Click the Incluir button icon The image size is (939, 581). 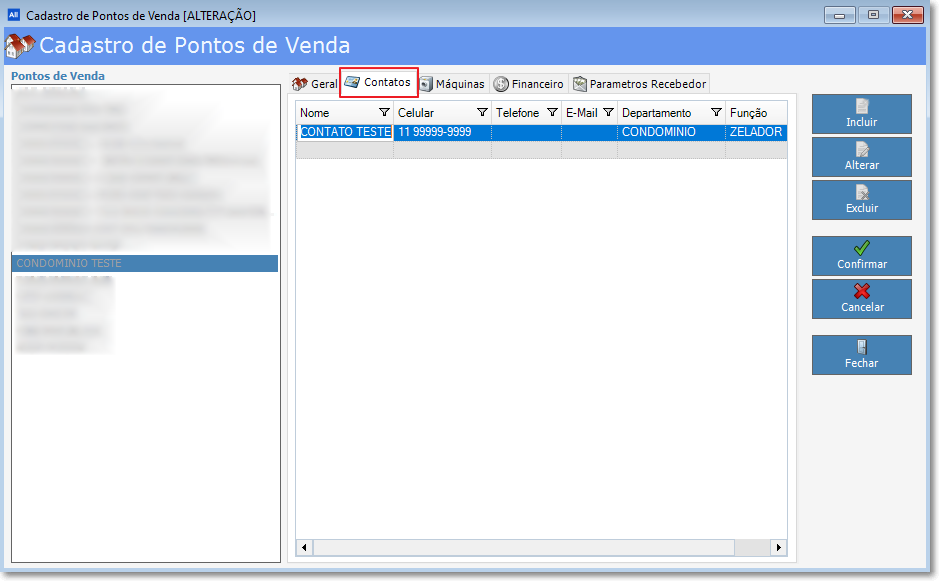pos(861,106)
